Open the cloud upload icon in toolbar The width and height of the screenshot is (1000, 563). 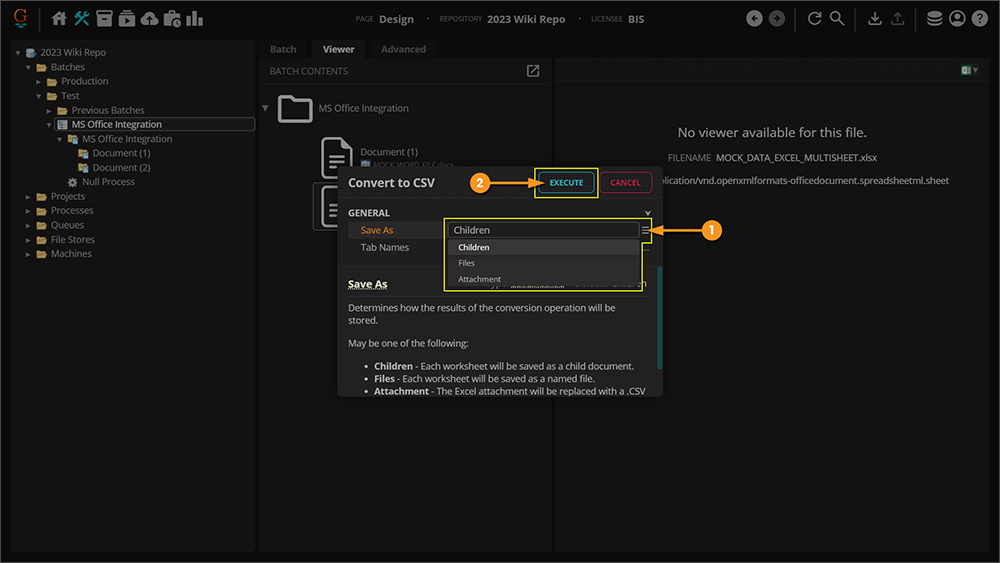(149, 18)
